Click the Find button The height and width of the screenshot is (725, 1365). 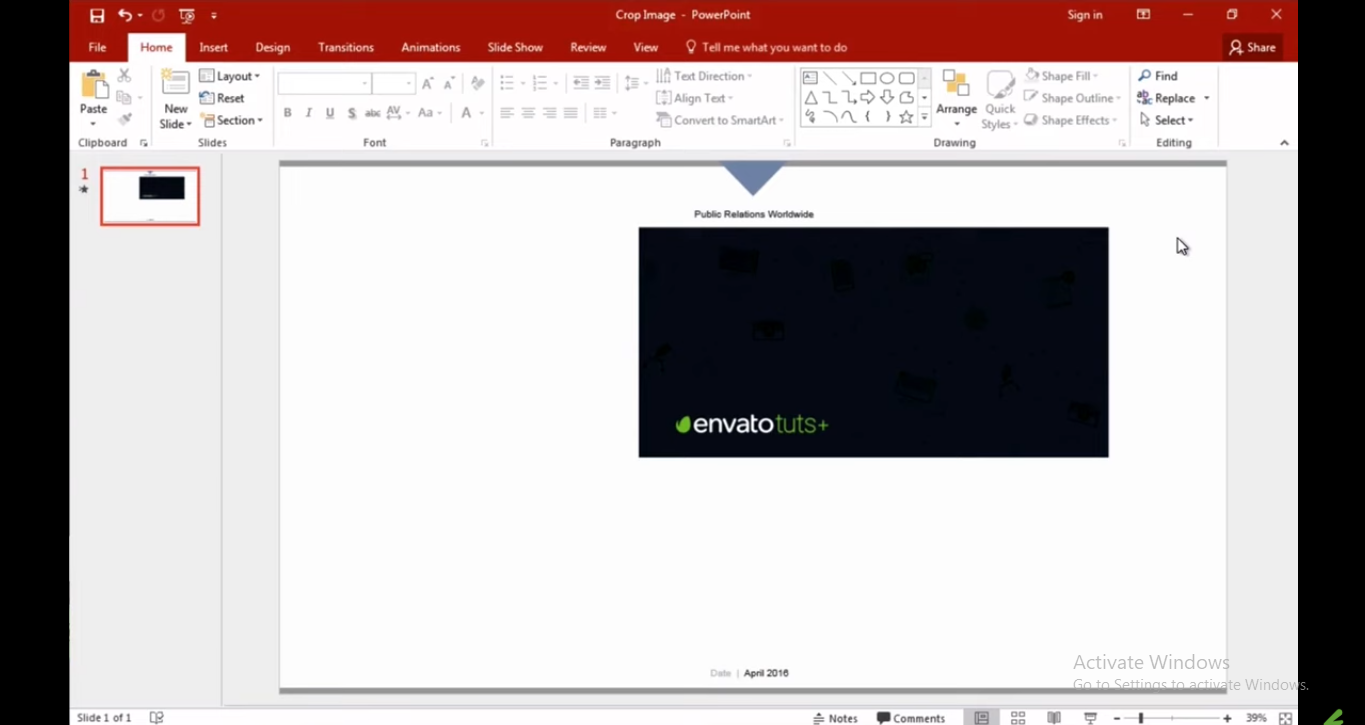1158,76
